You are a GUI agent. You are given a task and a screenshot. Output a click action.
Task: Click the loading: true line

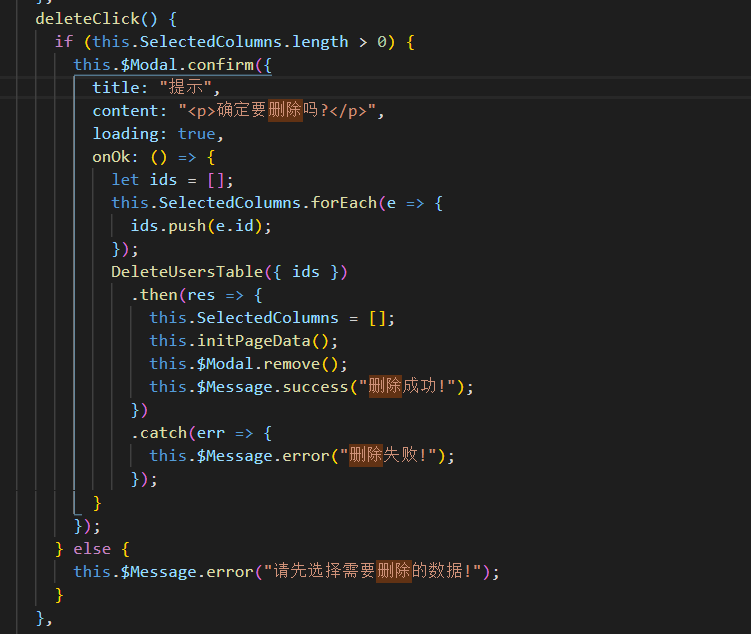[x=158, y=134]
